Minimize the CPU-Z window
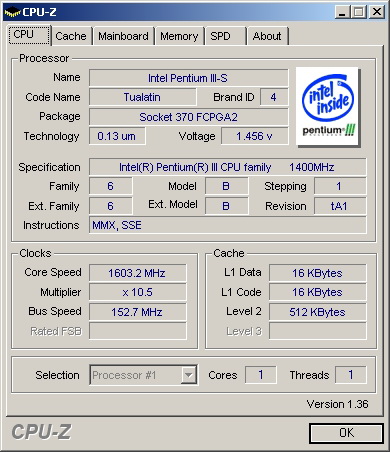This screenshot has width=390, height=452. tap(342, 12)
